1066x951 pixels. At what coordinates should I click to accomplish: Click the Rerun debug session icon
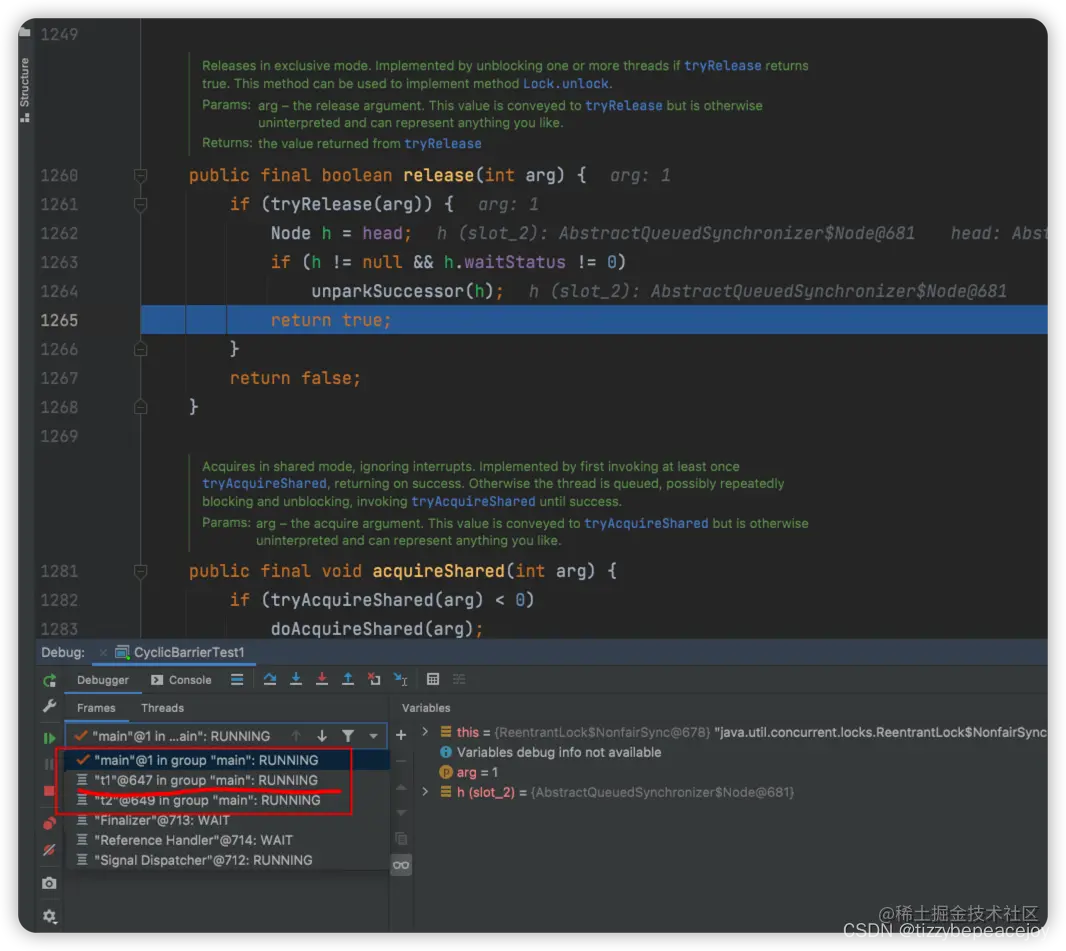49,680
